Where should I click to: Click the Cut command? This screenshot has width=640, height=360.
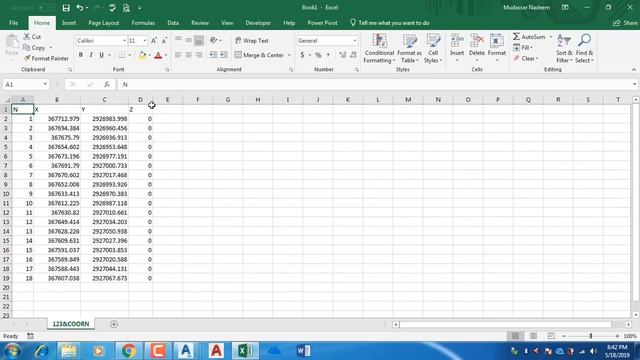[x=33, y=37]
